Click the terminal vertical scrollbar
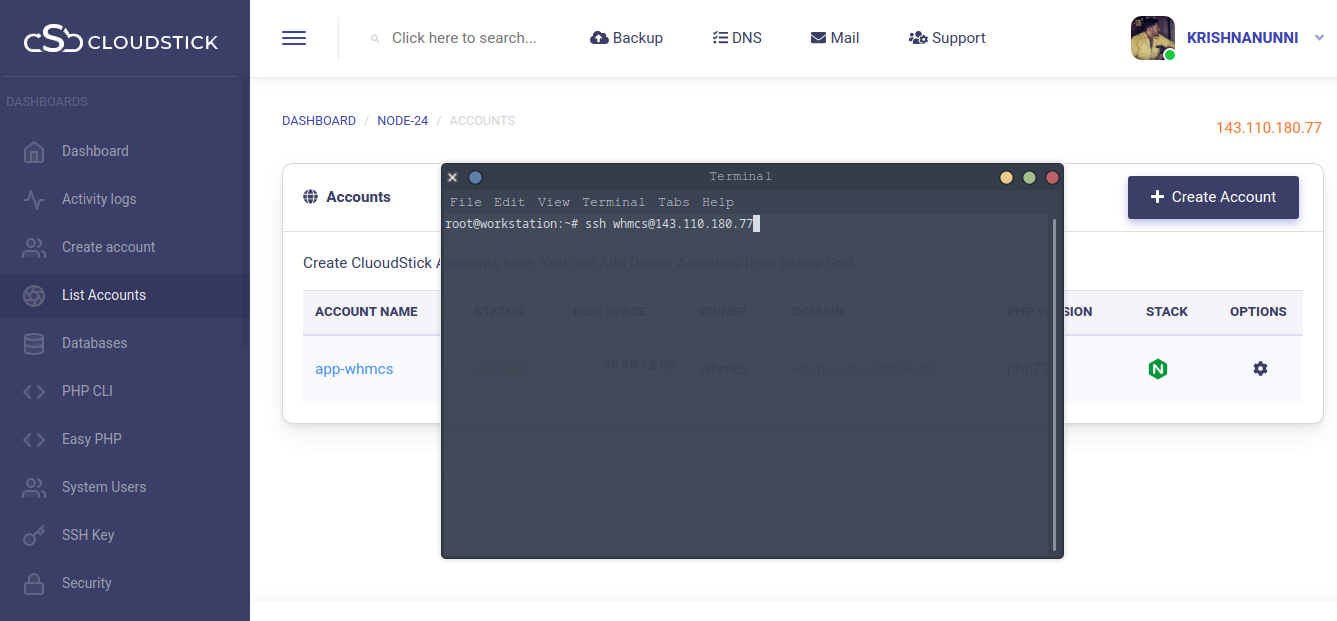 tap(1054, 384)
